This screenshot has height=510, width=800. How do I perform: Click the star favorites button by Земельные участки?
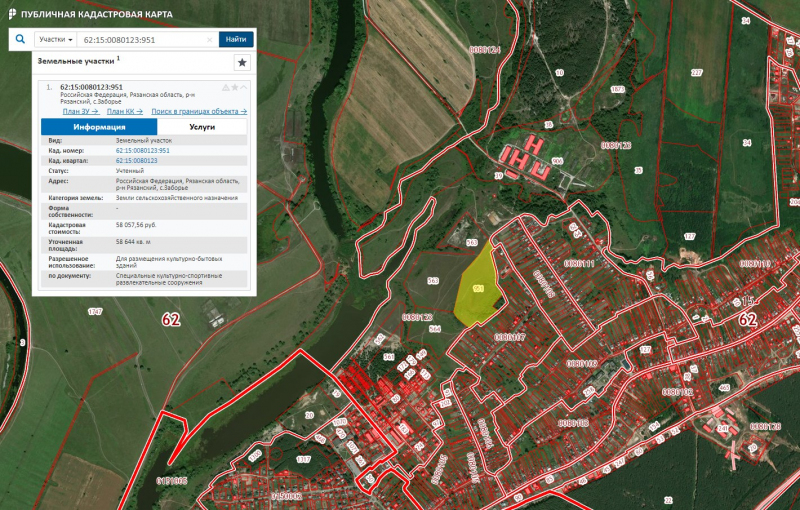point(242,63)
